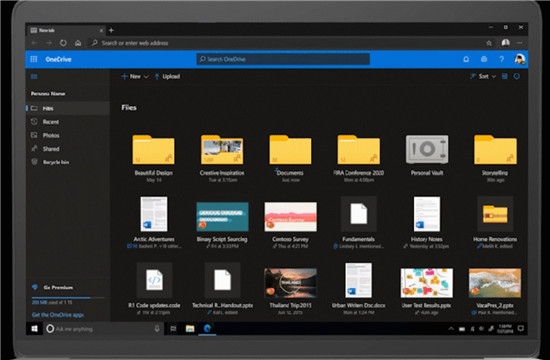This screenshot has width=550, height=360.
Task: Open OneDrive settings gear icon
Action: tap(484, 59)
